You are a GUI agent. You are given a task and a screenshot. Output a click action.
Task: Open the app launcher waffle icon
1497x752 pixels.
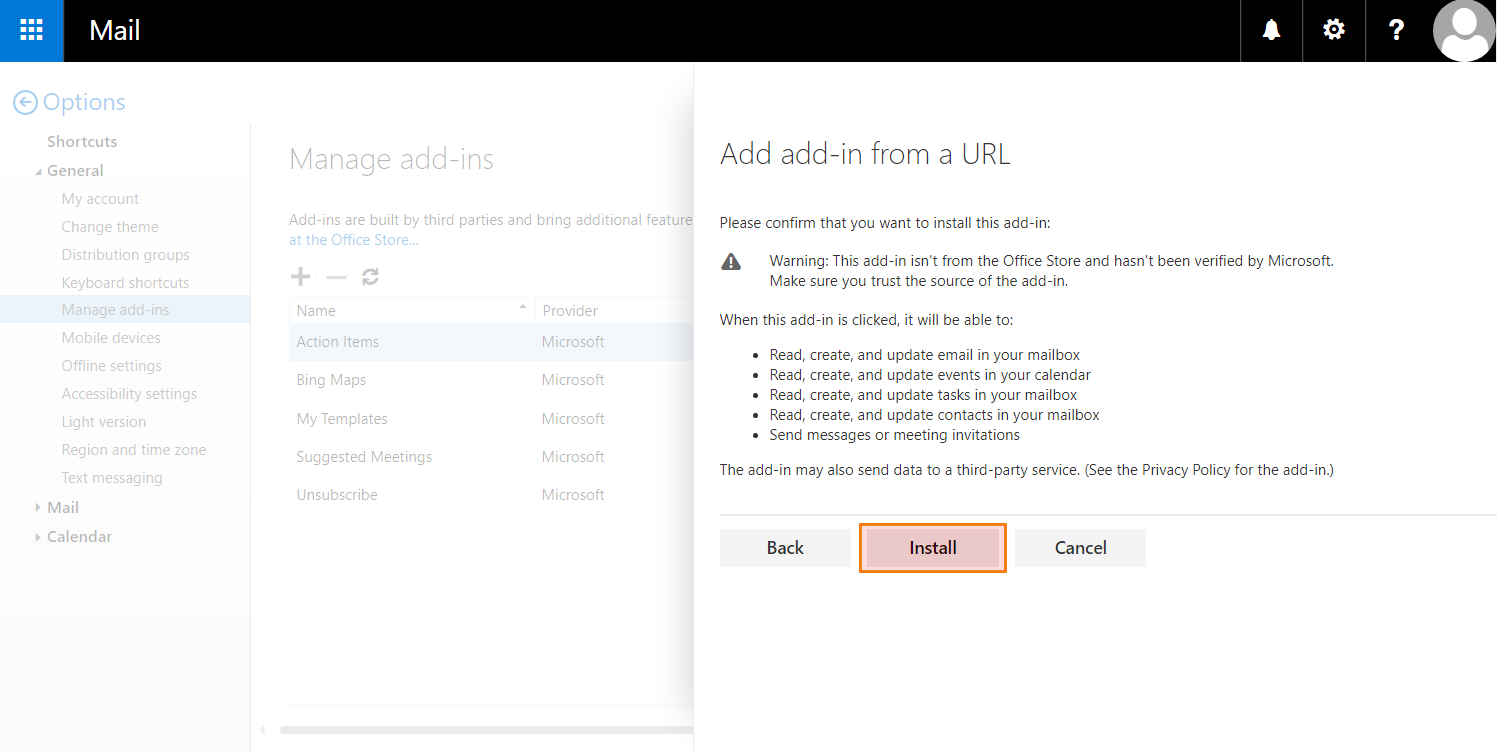point(32,30)
